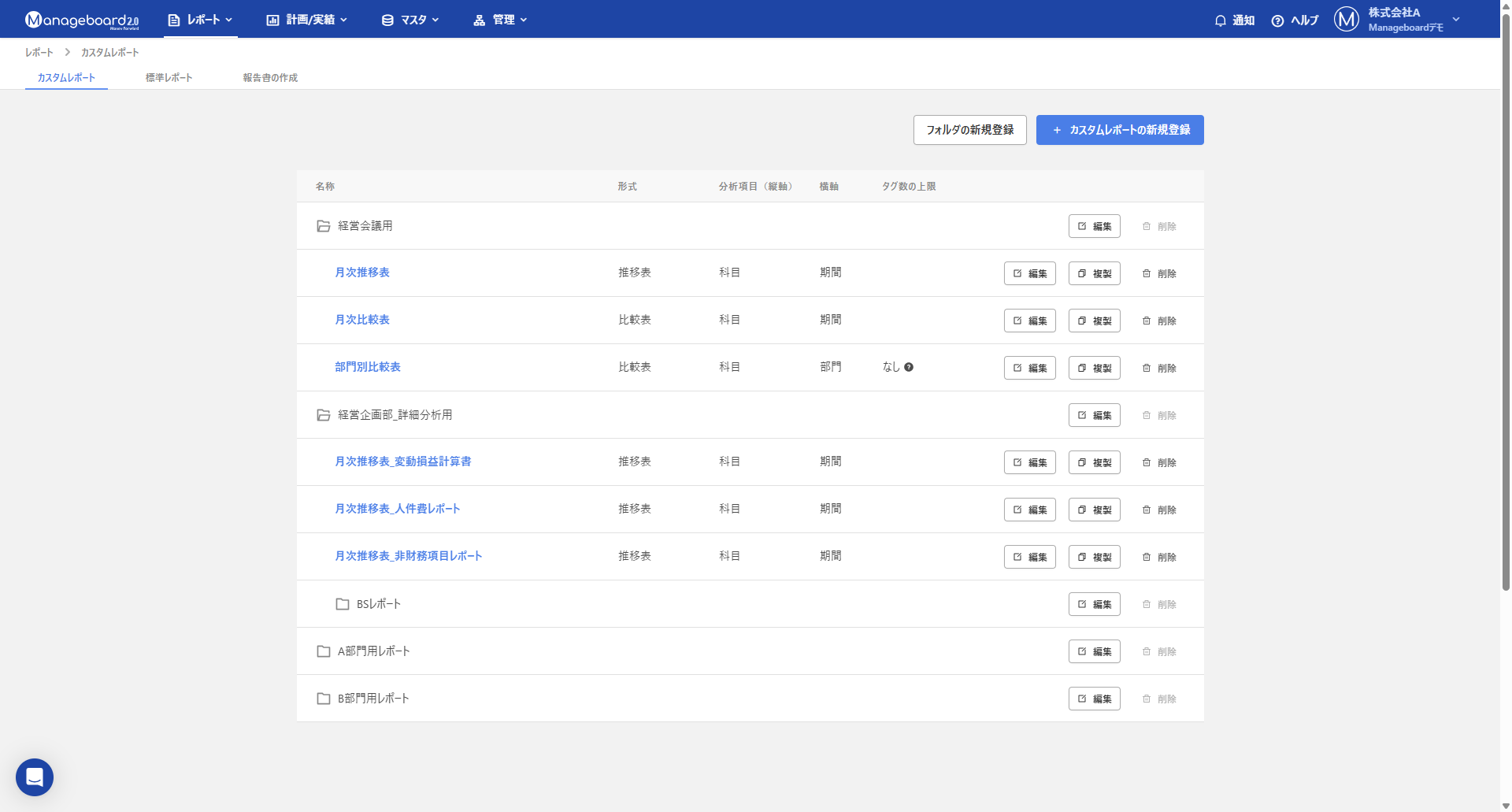Open the 計画/実績 dropdown menu
Viewport: 1512px width, 812px height.
(306, 20)
